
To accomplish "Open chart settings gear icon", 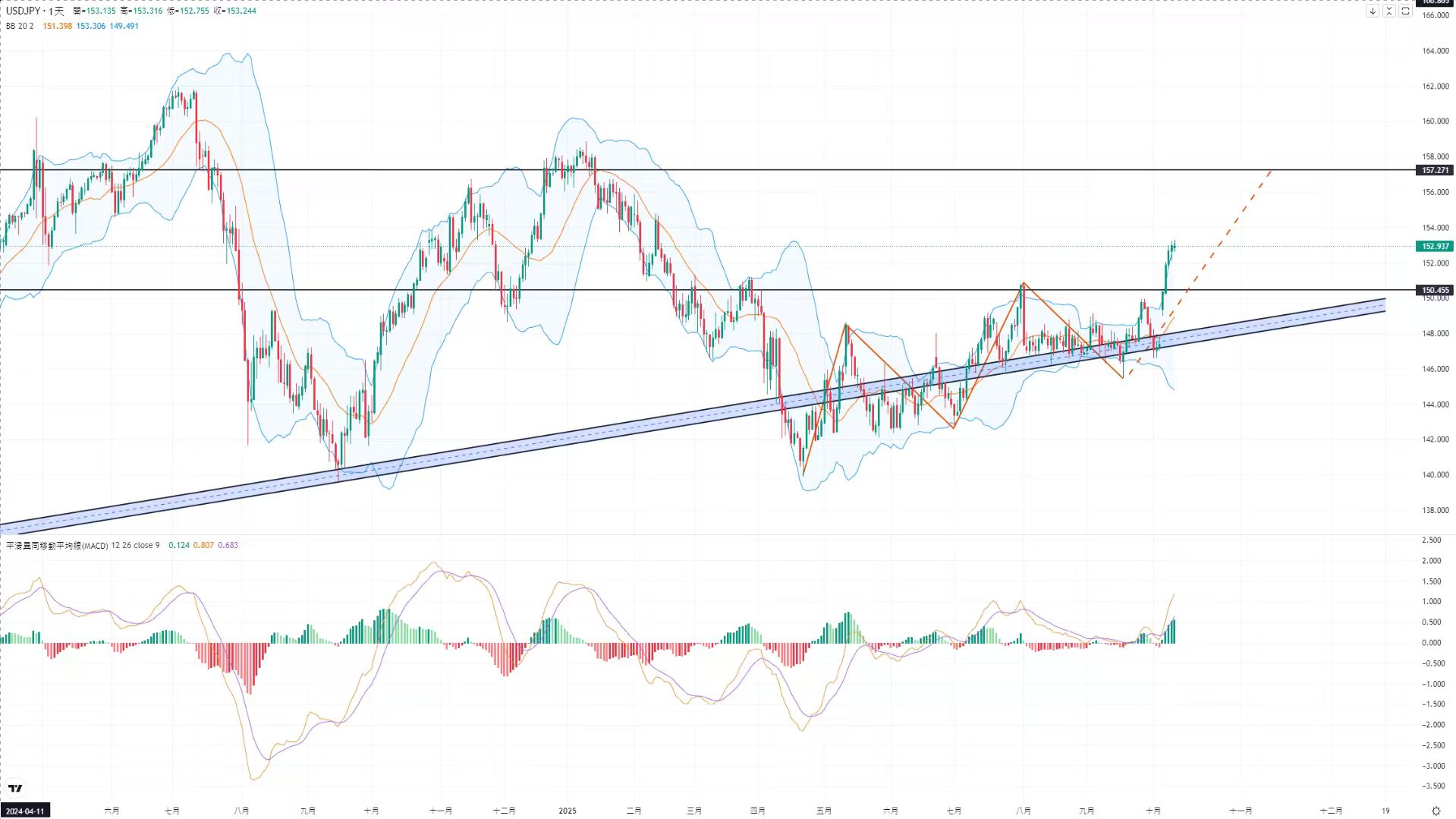I will pyautogui.click(x=1436, y=811).
